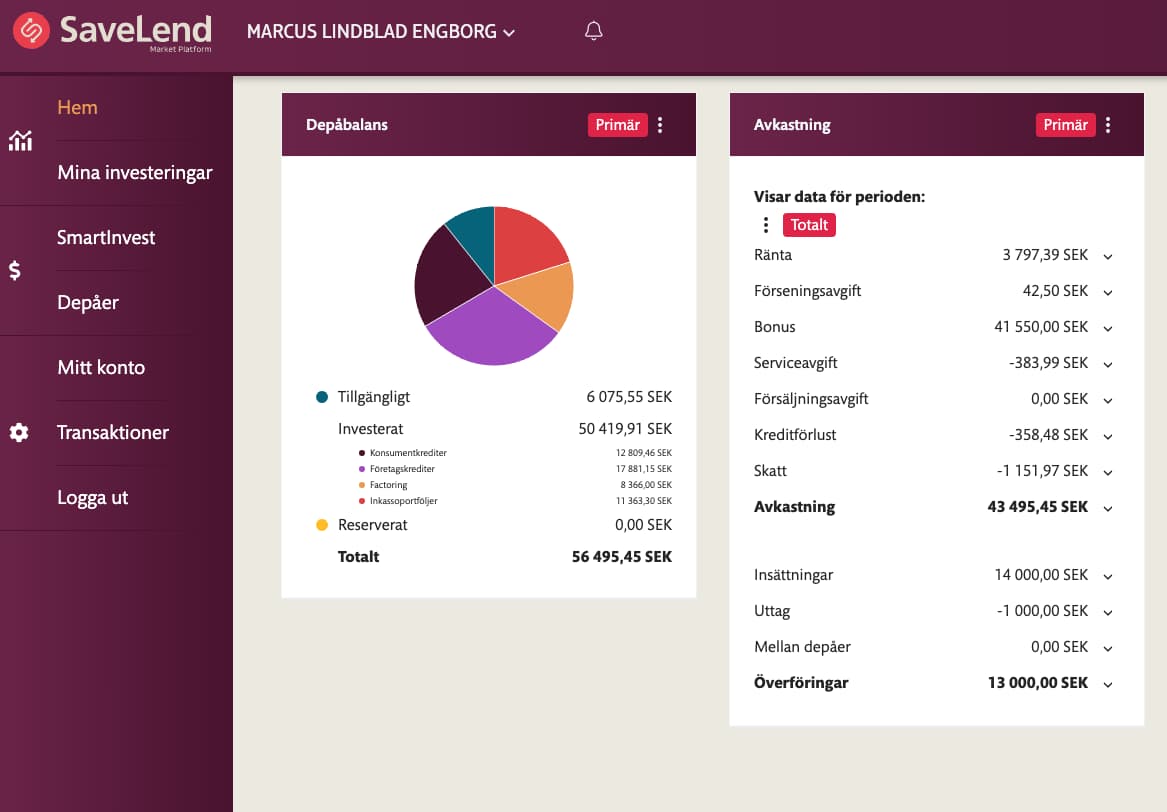Click the dollar sign sidebar icon
Screen dimensions: 1167x812
pyautogui.click(x=15, y=270)
